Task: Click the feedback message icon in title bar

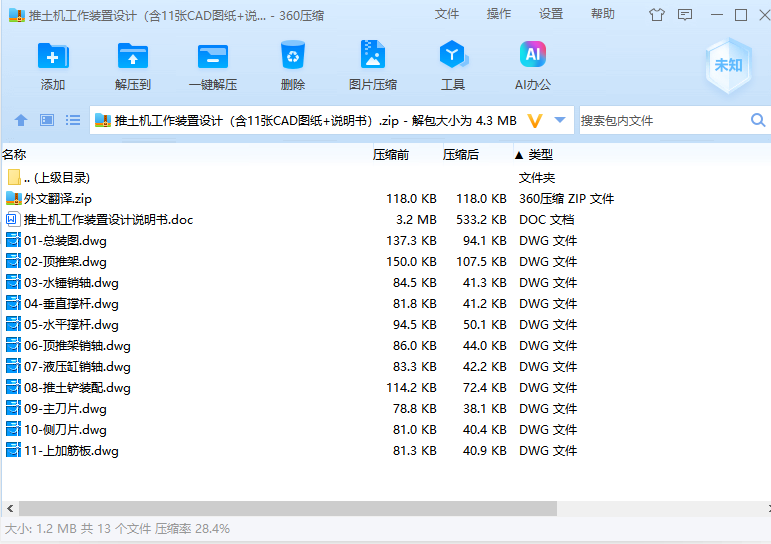Action: pos(684,15)
